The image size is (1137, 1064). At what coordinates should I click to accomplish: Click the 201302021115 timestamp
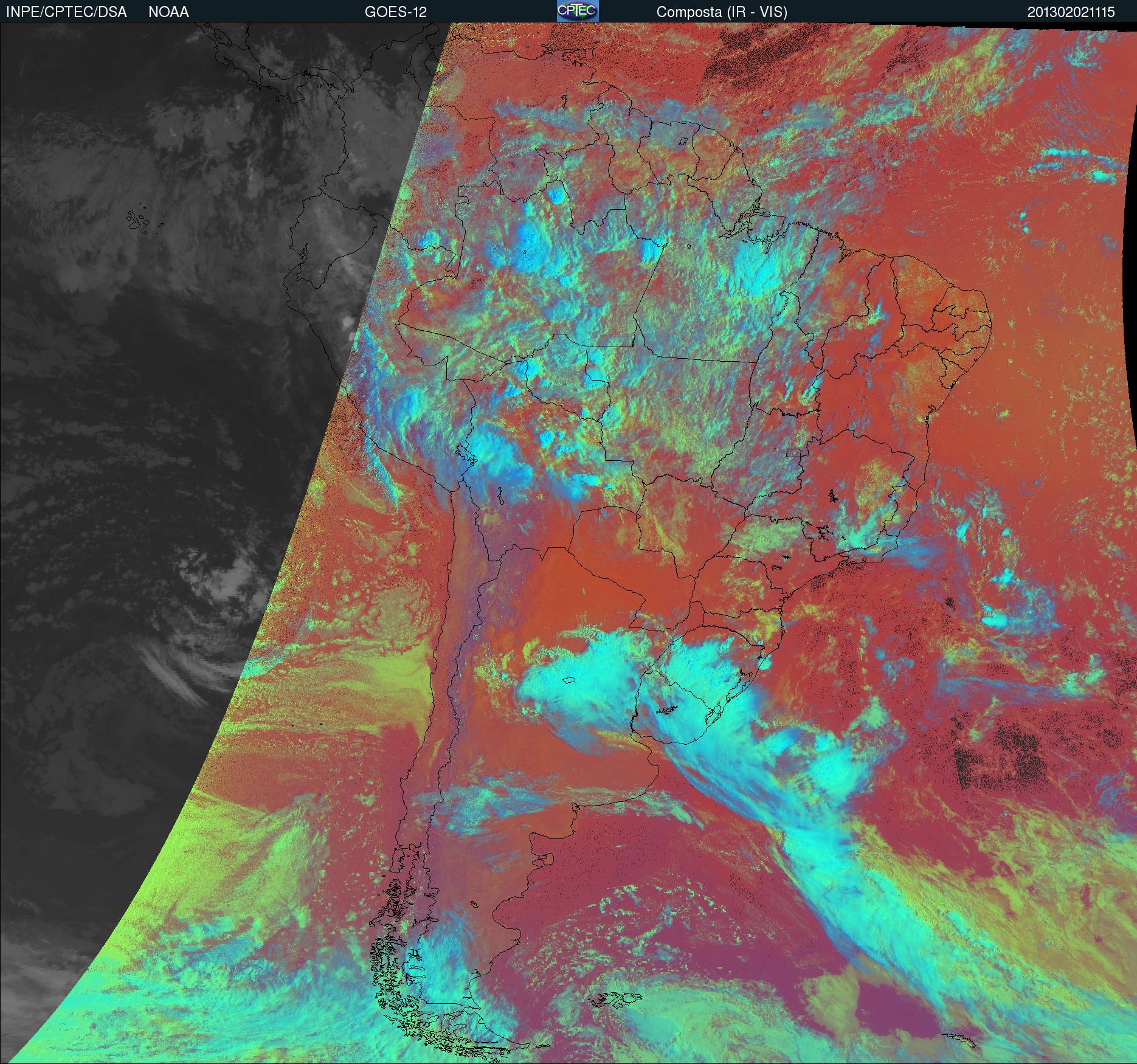point(1071,12)
